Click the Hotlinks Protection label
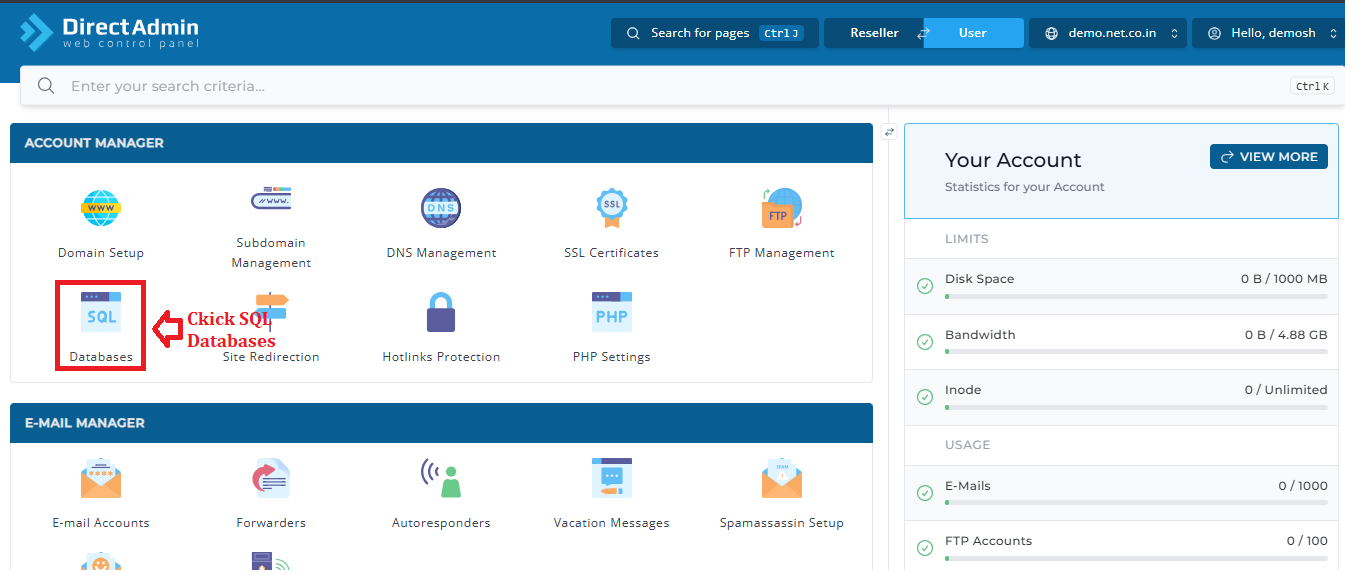1360x575 pixels. 441,357
